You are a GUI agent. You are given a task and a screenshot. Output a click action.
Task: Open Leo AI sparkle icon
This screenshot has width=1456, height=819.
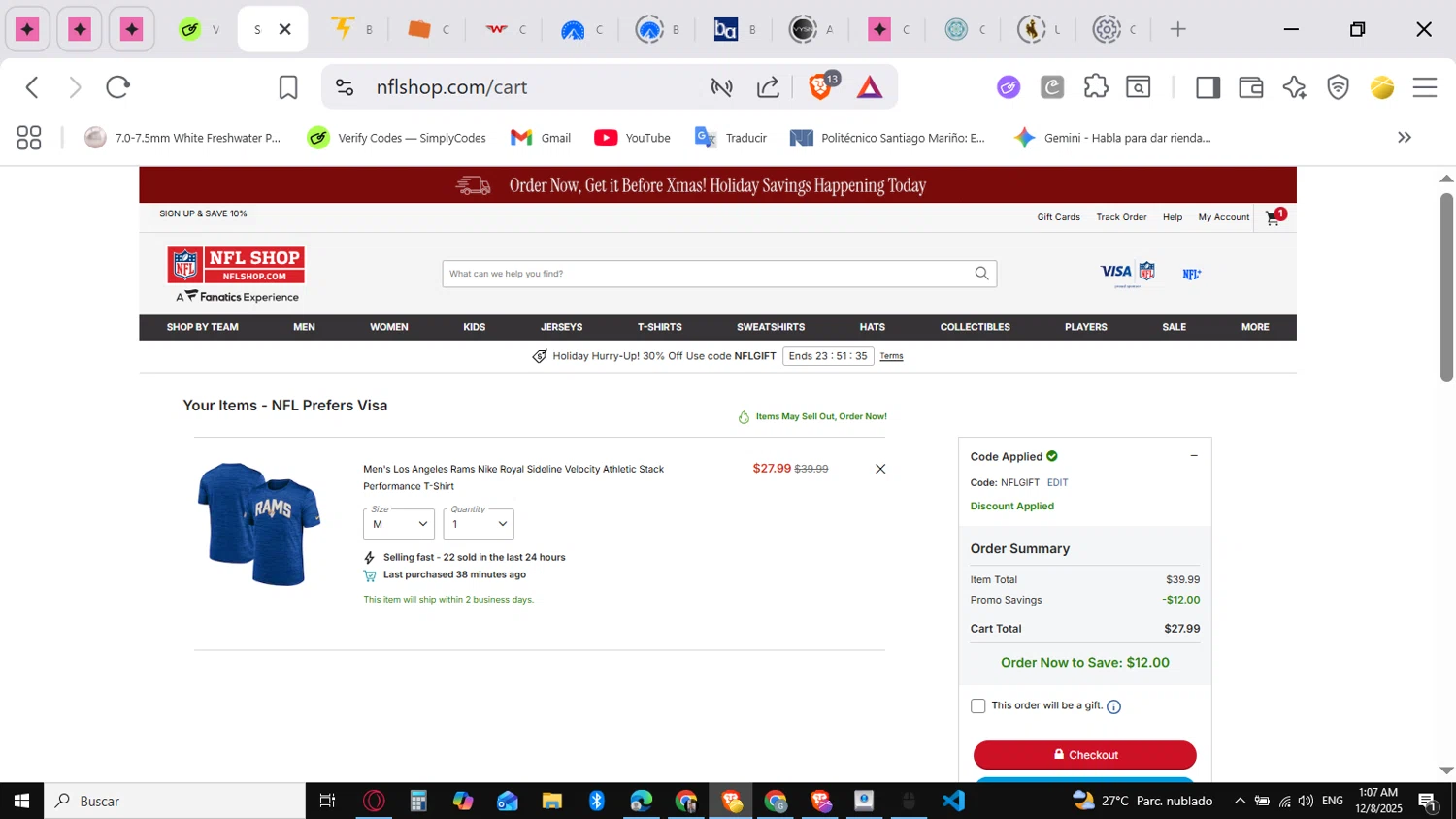(1294, 87)
